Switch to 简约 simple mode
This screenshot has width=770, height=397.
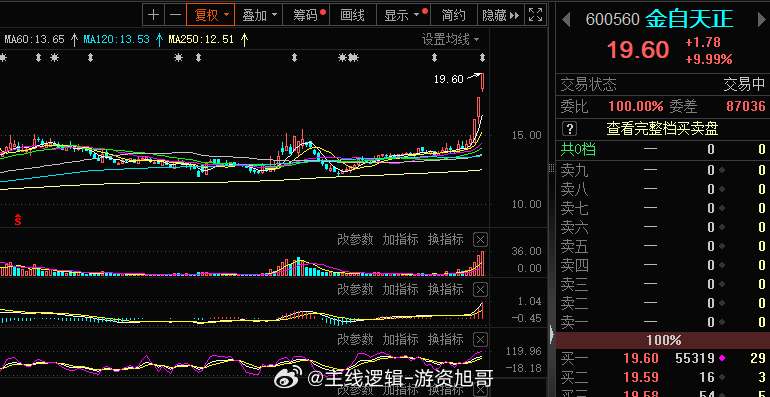pyautogui.click(x=453, y=15)
